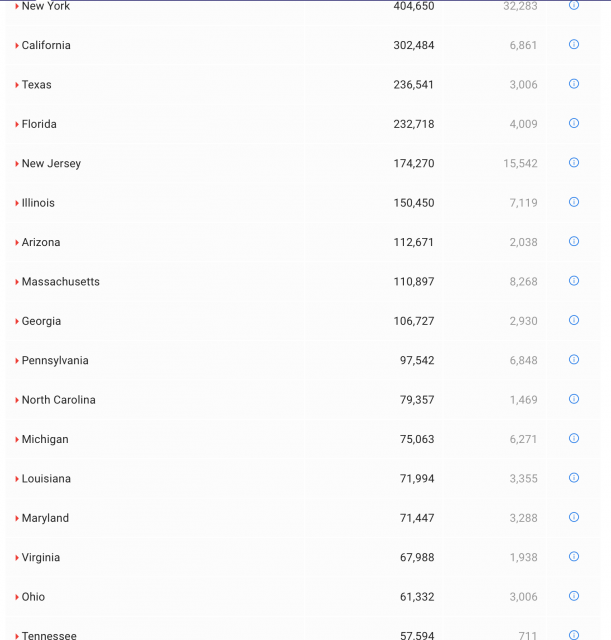
Task: Click the info icon for Massachusetts
Action: pyautogui.click(x=574, y=281)
